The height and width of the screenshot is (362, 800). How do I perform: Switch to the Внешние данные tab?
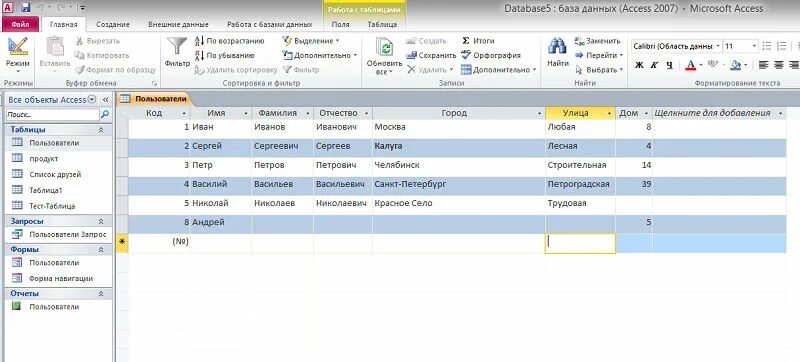click(178, 24)
